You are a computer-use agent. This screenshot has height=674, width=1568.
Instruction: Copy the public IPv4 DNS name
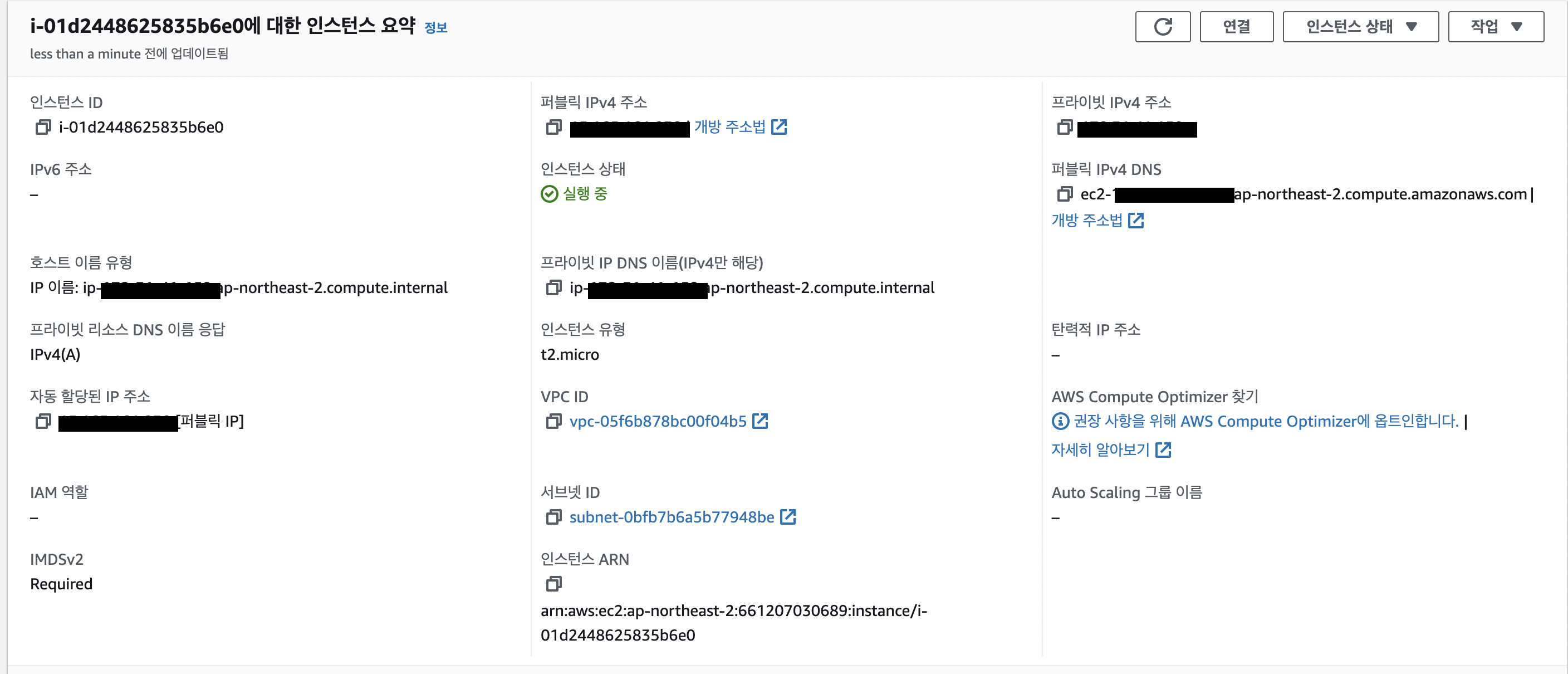(x=1064, y=194)
